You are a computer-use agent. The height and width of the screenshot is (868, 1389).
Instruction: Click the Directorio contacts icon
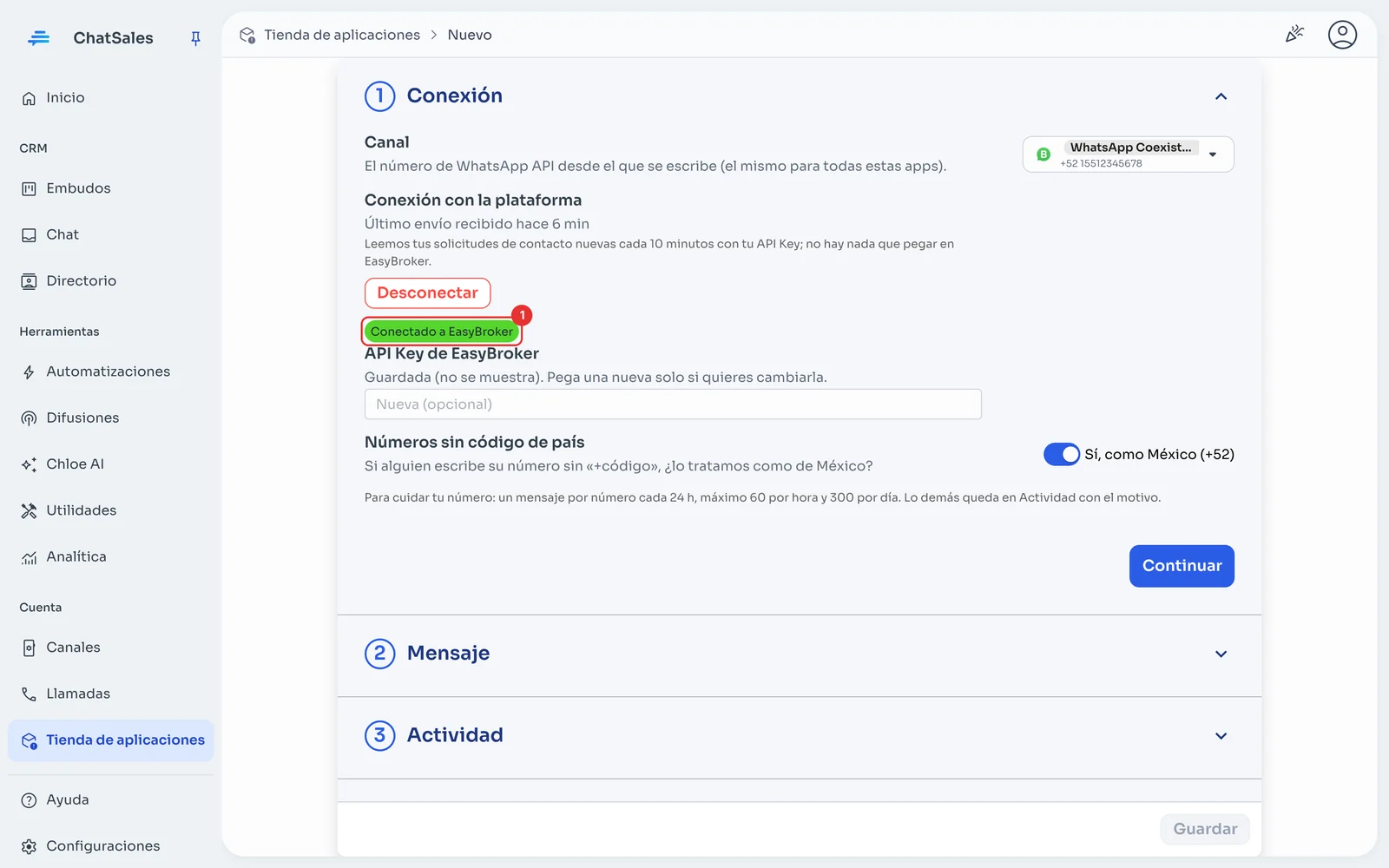29,281
